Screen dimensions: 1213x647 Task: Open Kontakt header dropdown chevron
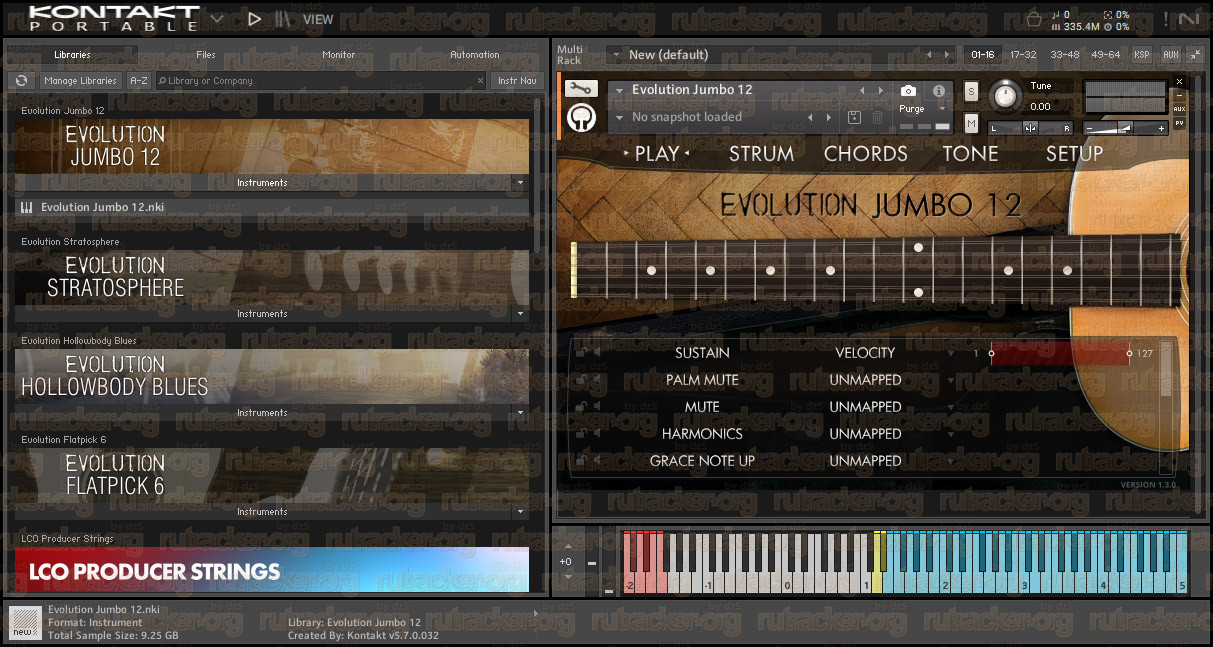pos(217,18)
